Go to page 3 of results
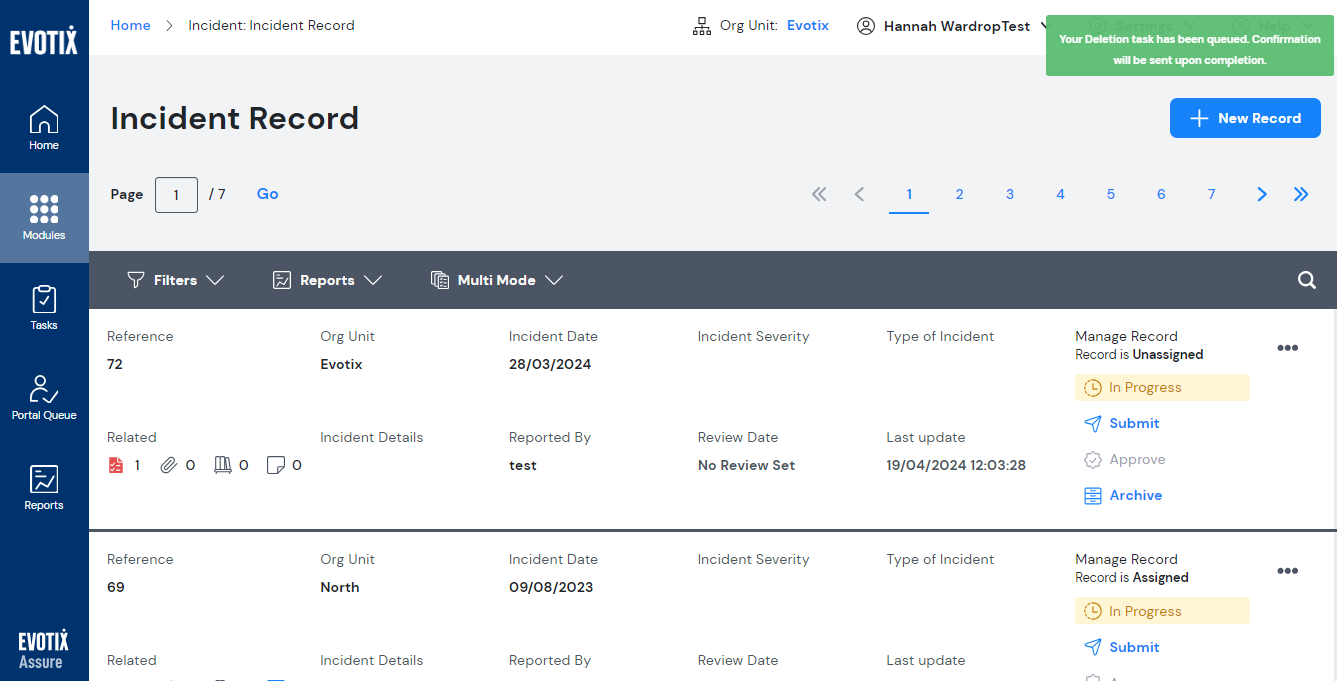Image resolution: width=1337 pixels, height=681 pixels. point(1010,194)
